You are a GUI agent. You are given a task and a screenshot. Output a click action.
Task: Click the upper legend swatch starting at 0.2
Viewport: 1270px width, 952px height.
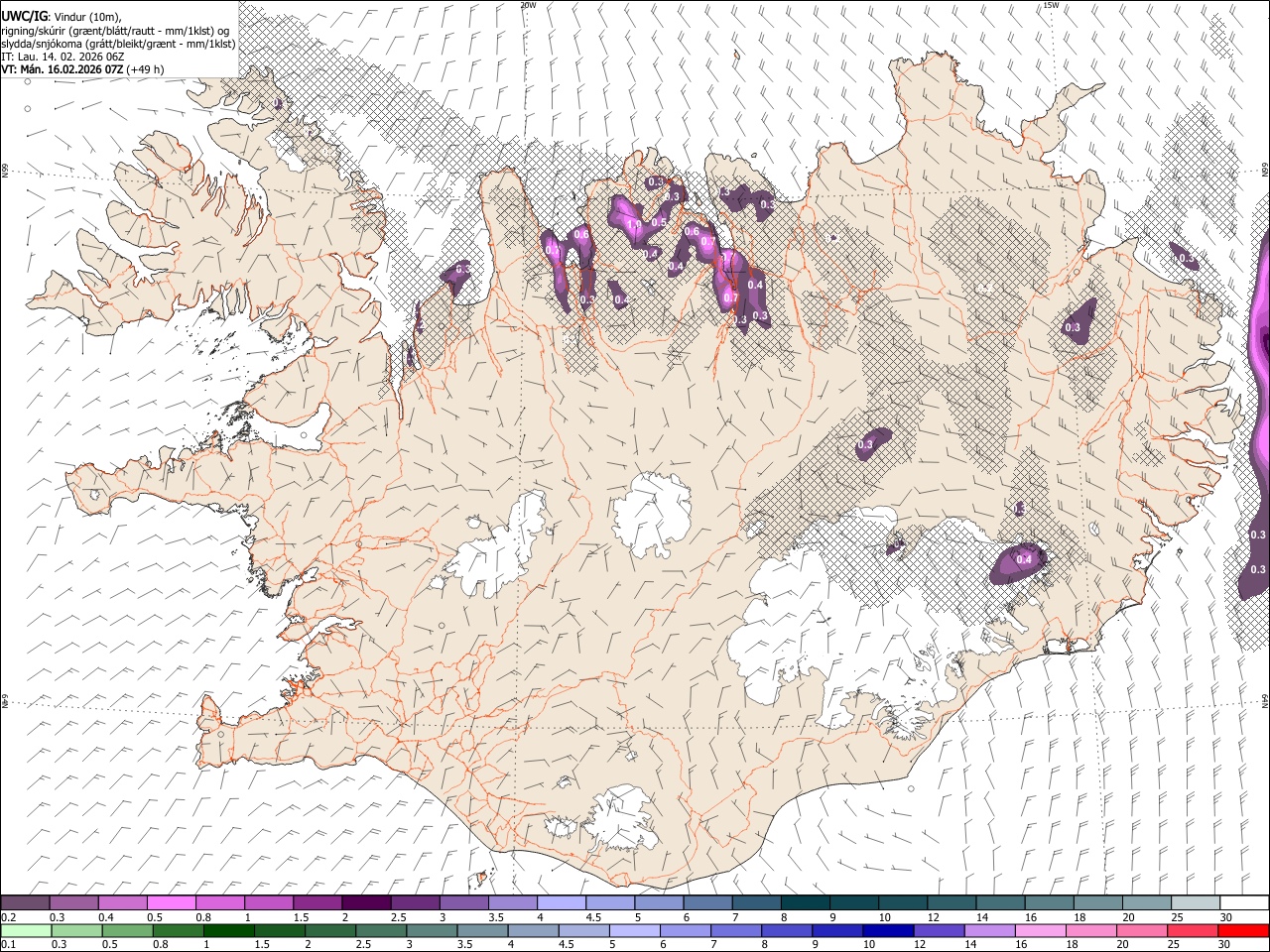tap(26, 902)
